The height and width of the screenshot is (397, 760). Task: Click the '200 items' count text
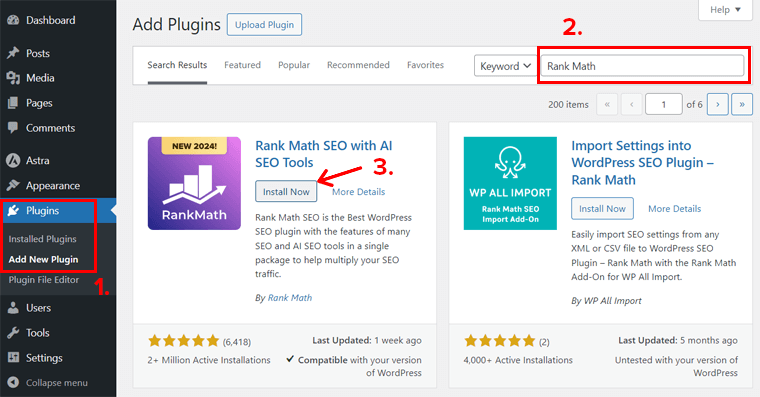(x=568, y=104)
